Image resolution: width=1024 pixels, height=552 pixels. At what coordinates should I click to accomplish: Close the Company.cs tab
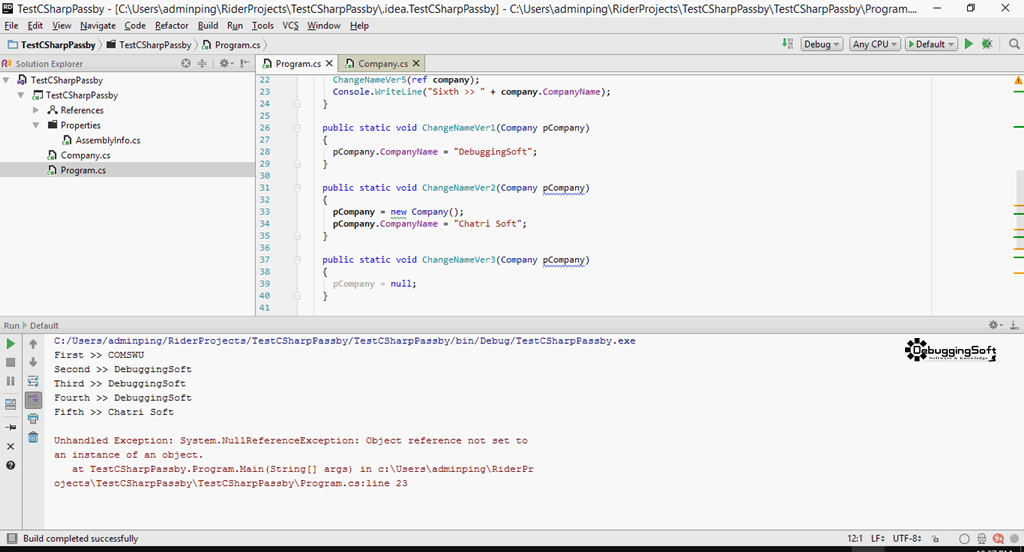coord(416,63)
